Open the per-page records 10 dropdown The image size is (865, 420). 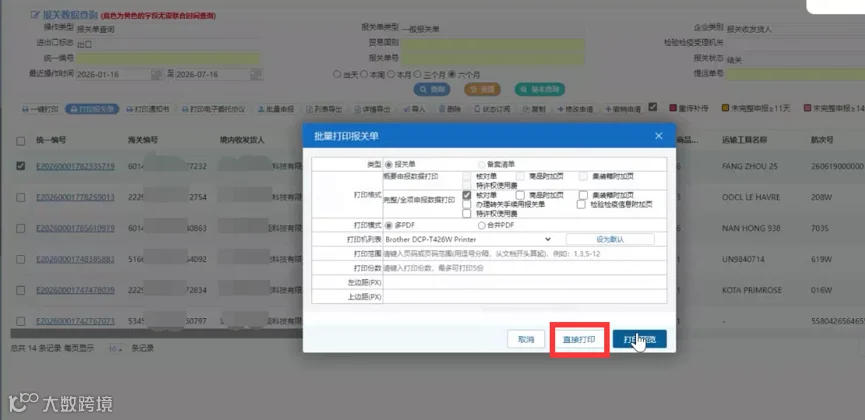click(115, 349)
